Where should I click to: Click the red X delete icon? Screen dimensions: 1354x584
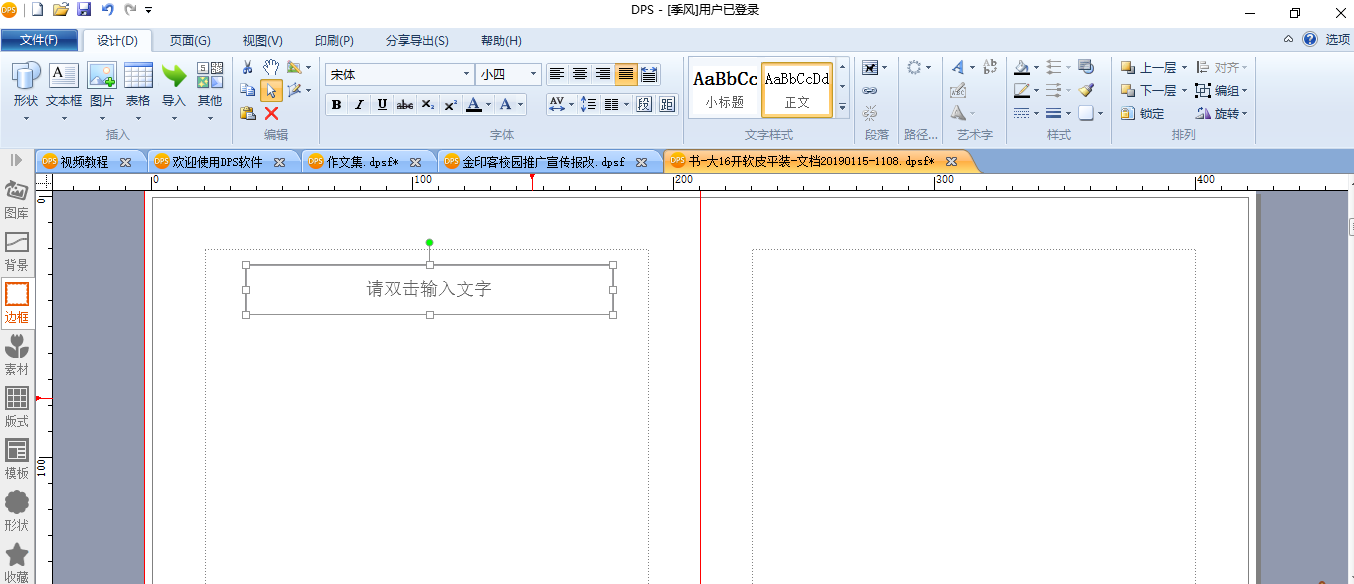point(271,113)
